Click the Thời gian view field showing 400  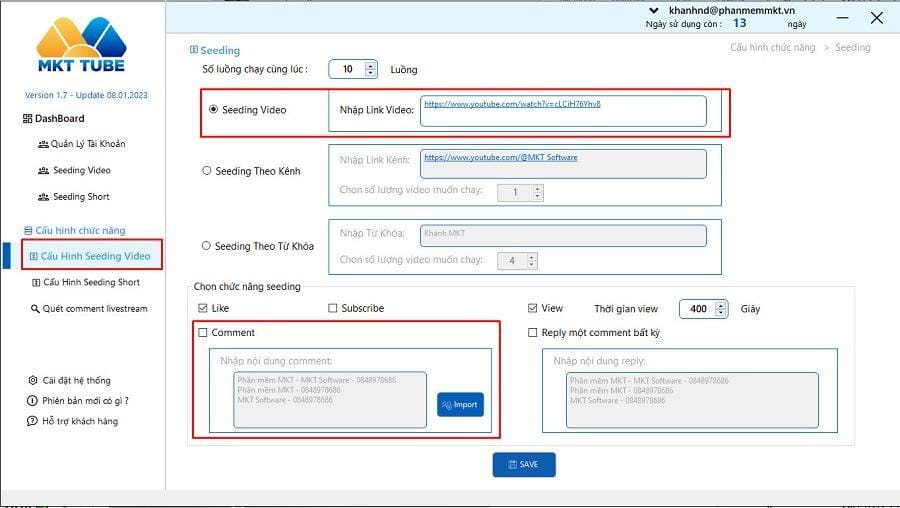(x=698, y=309)
